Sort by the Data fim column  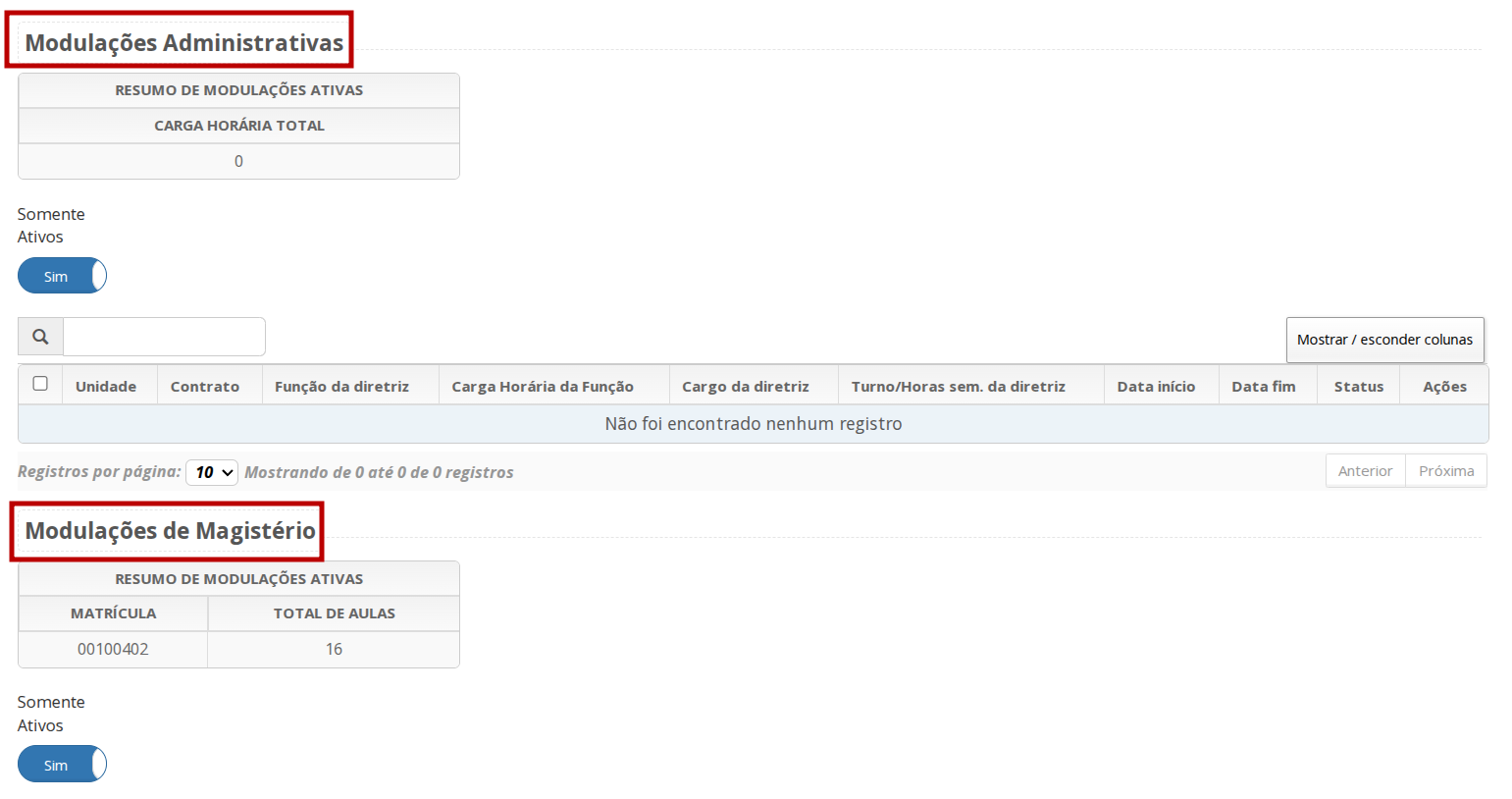[1264, 387]
